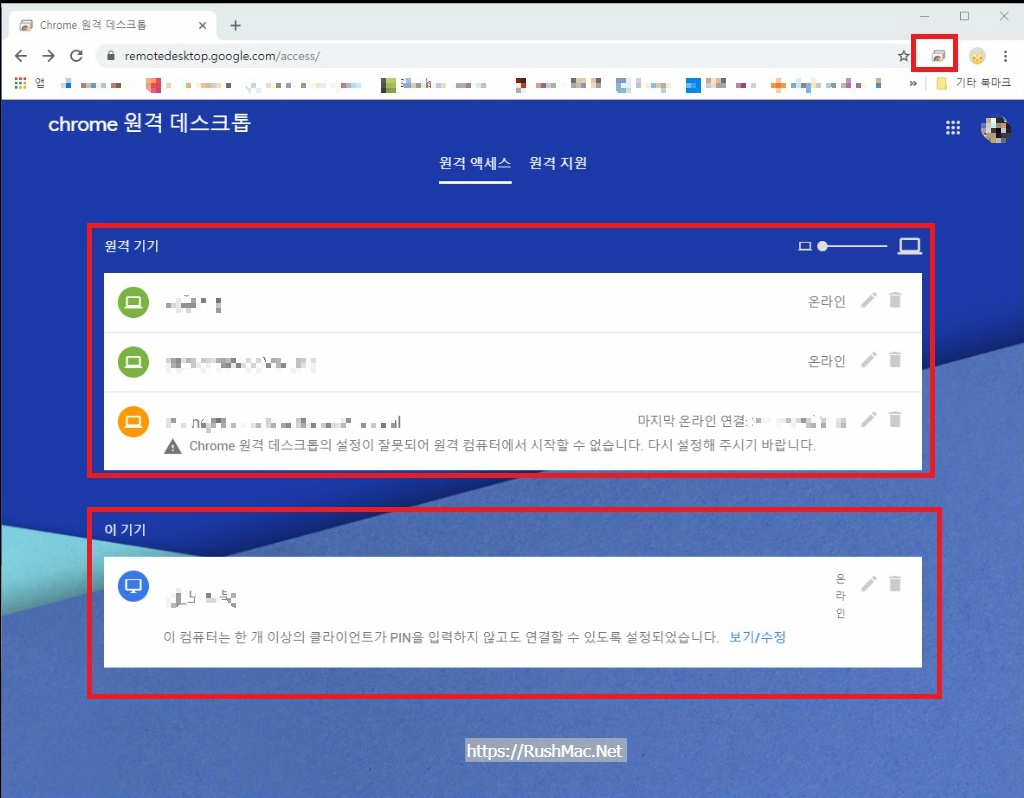Image resolution: width=1024 pixels, height=798 pixels.
Task: Open the 보기/수정 link
Action: tap(758, 637)
